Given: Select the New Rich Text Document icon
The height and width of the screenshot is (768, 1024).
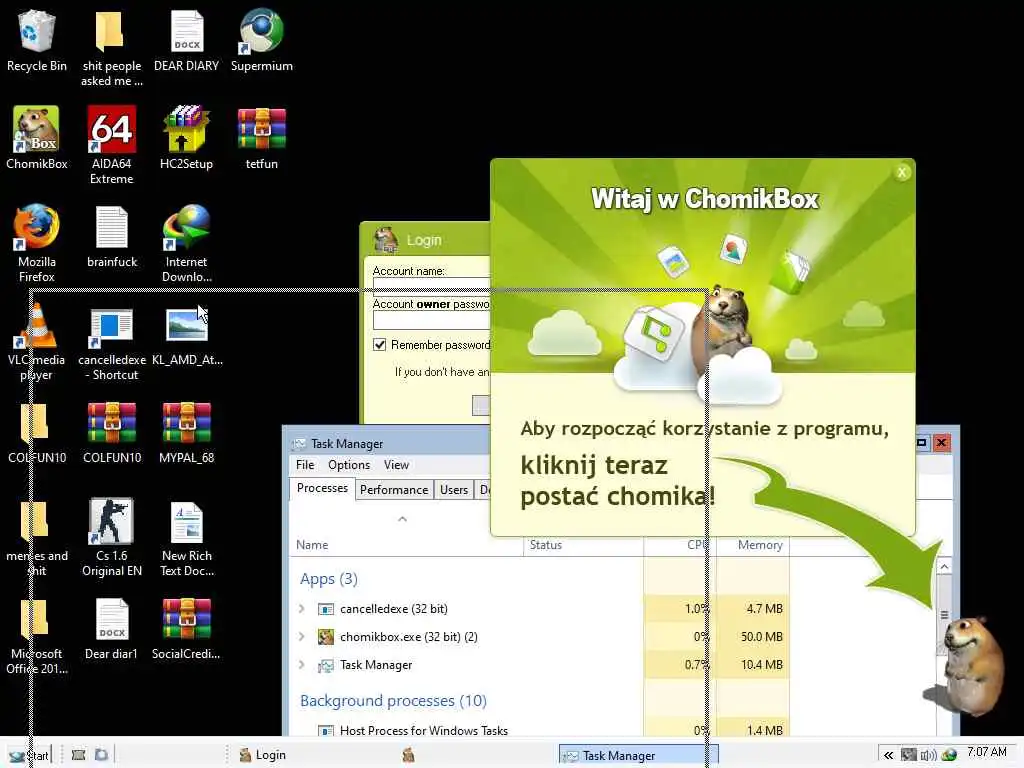Looking at the screenshot, I should (x=187, y=537).
